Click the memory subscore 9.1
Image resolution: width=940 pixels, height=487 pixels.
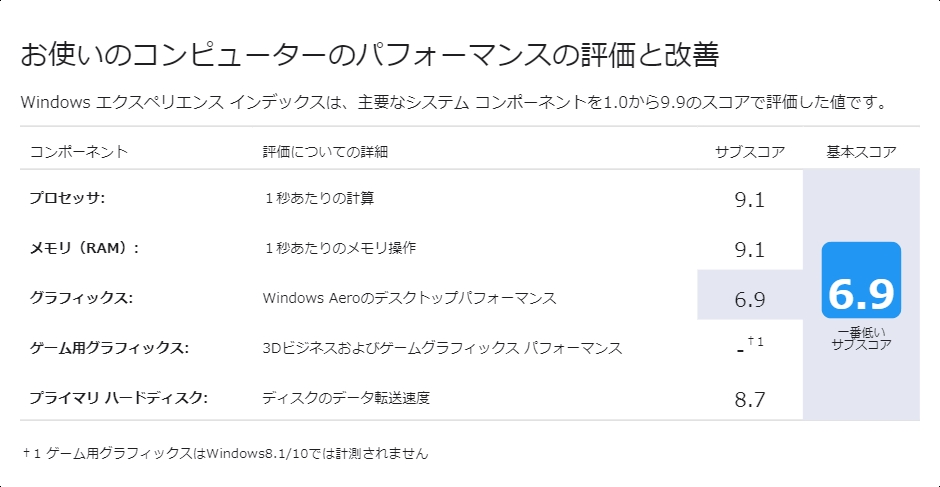(749, 249)
